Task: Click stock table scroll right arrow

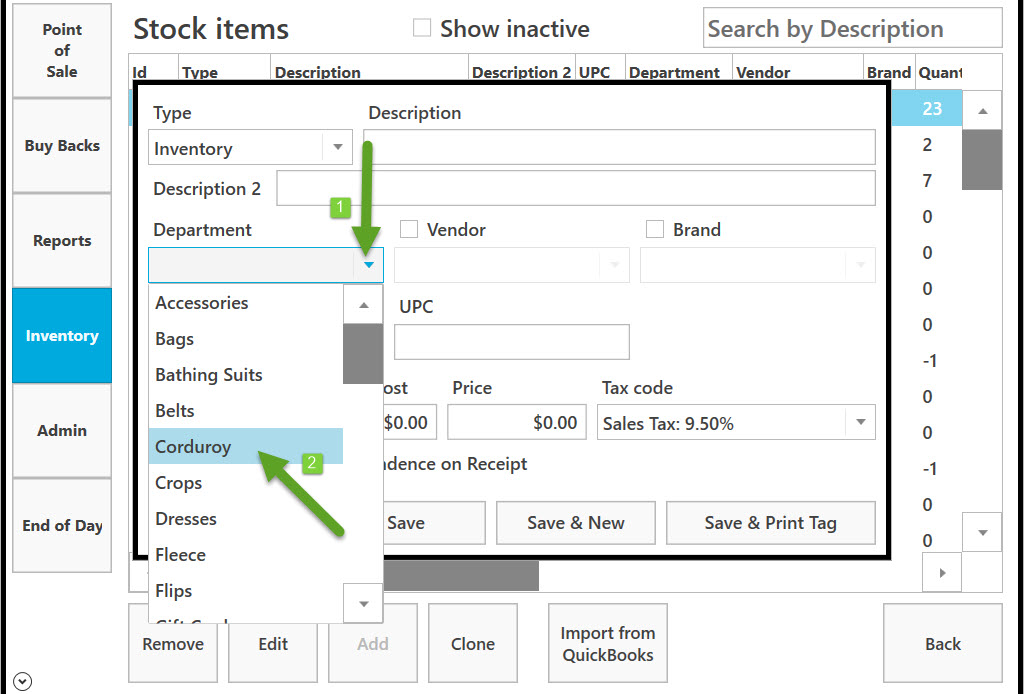Action: pyautogui.click(x=942, y=573)
